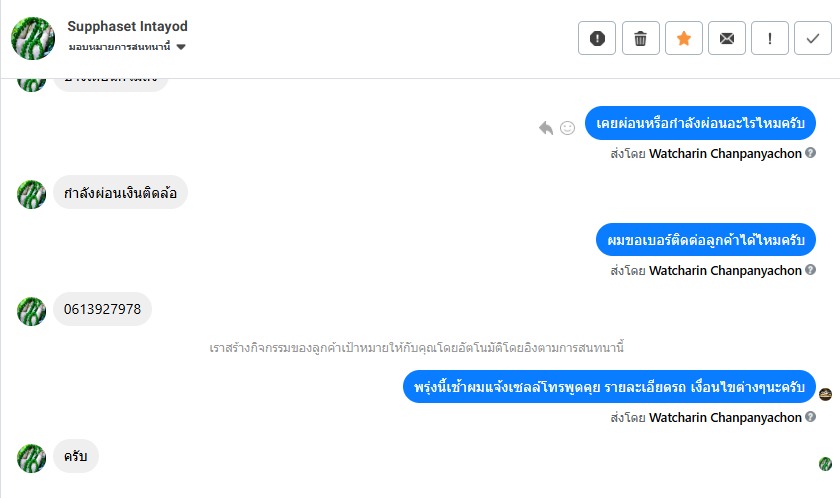Click the header profile picture
Image resolution: width=840 pixels, height=498 pixels.
click(31, 38)
